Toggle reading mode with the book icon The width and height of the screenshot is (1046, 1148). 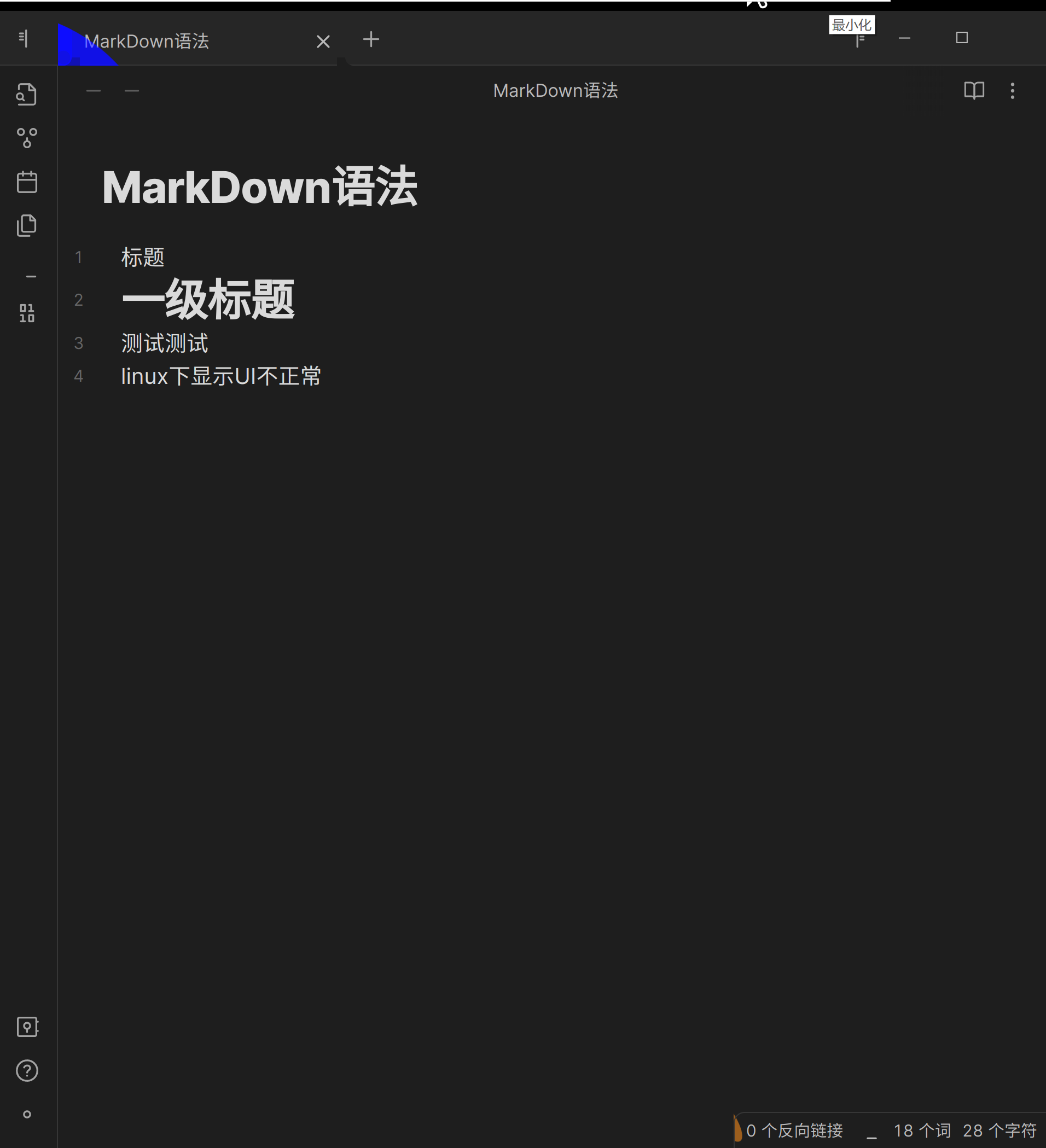tap(974, 91)
